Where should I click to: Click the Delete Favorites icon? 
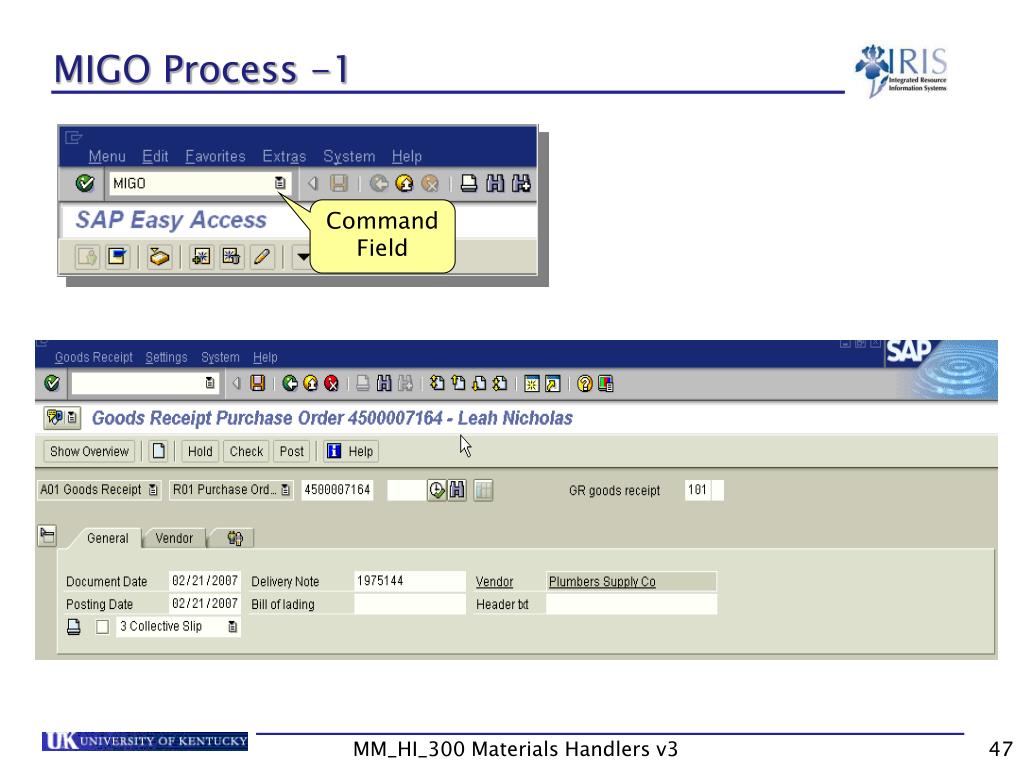click(231, 256)
